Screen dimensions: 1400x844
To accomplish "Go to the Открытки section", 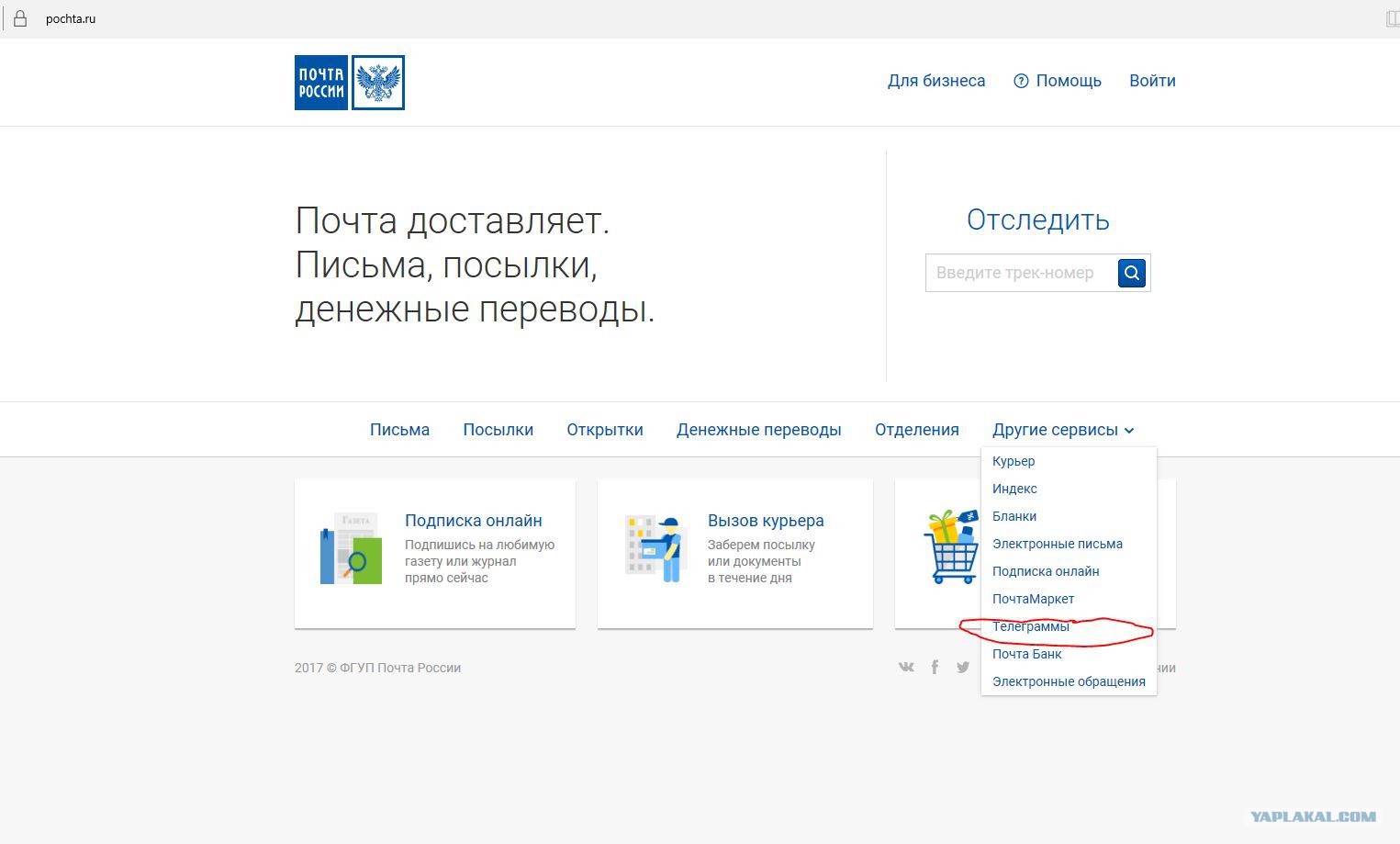I will [x=605, y=430].
